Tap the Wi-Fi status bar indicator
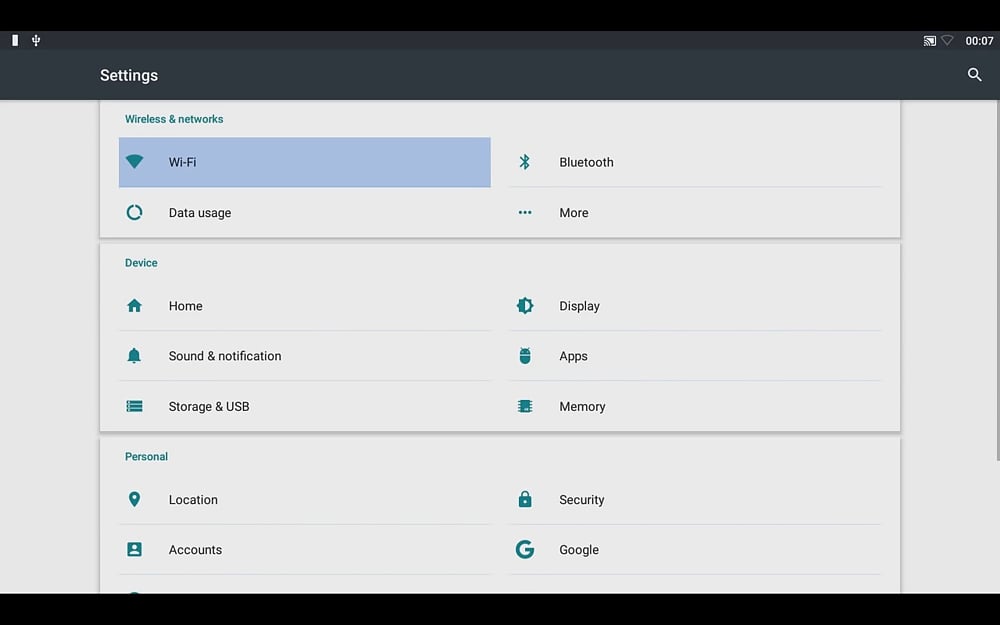 click(947, 40)
